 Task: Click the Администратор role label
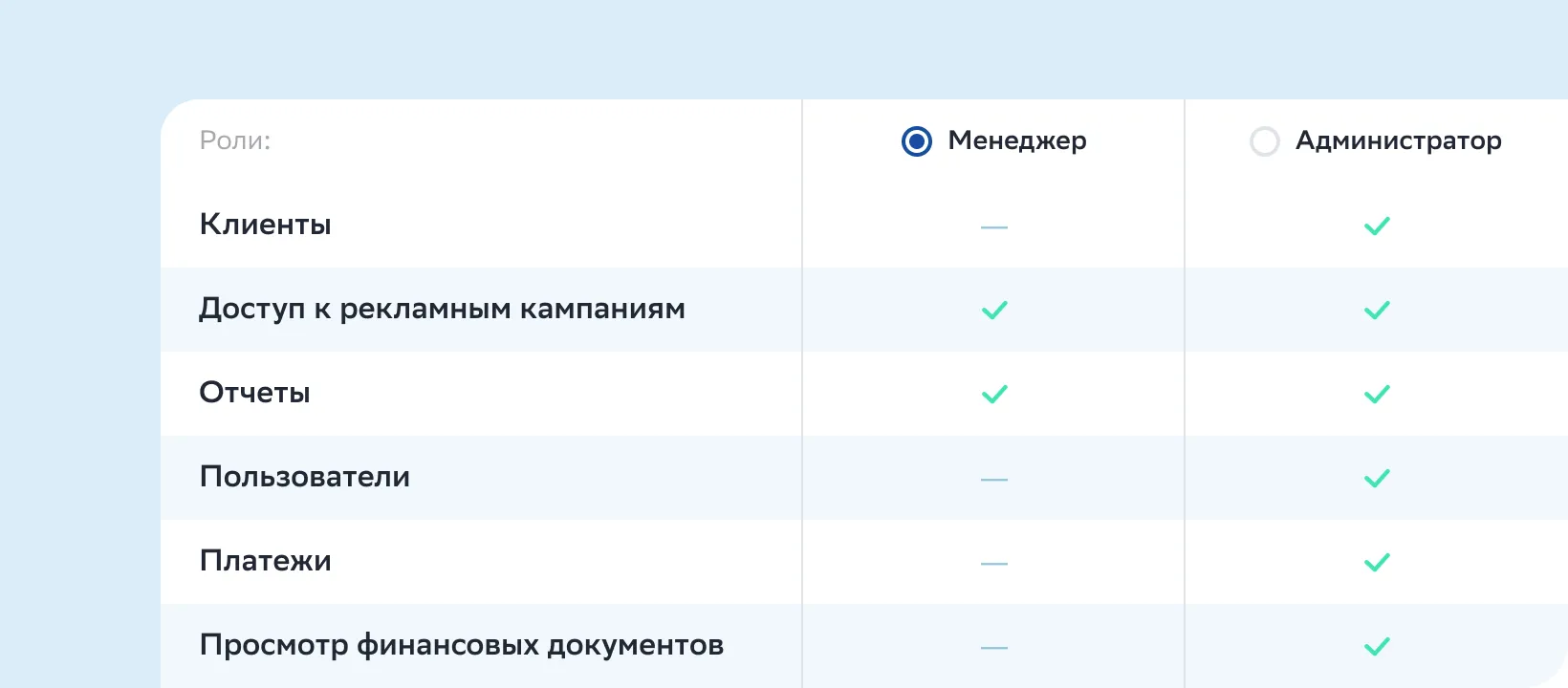pos(1399,141)
